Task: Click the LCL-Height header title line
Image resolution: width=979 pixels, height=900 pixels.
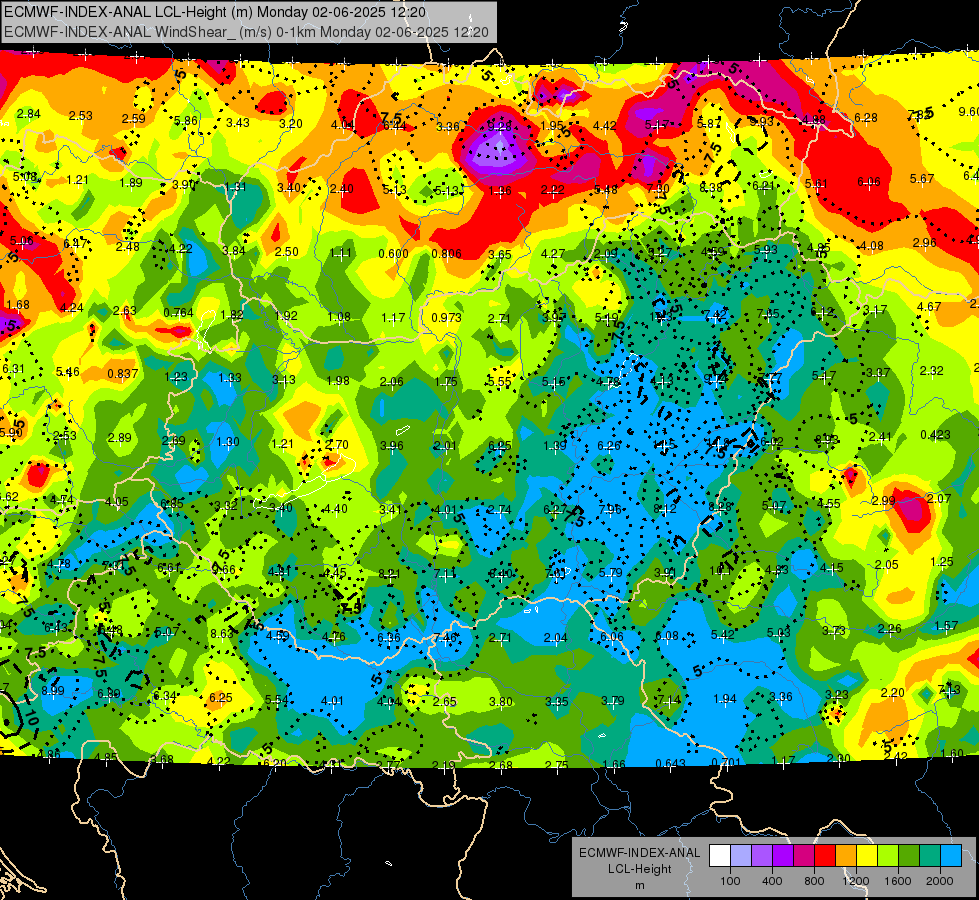Action: (x=215, y=12)
